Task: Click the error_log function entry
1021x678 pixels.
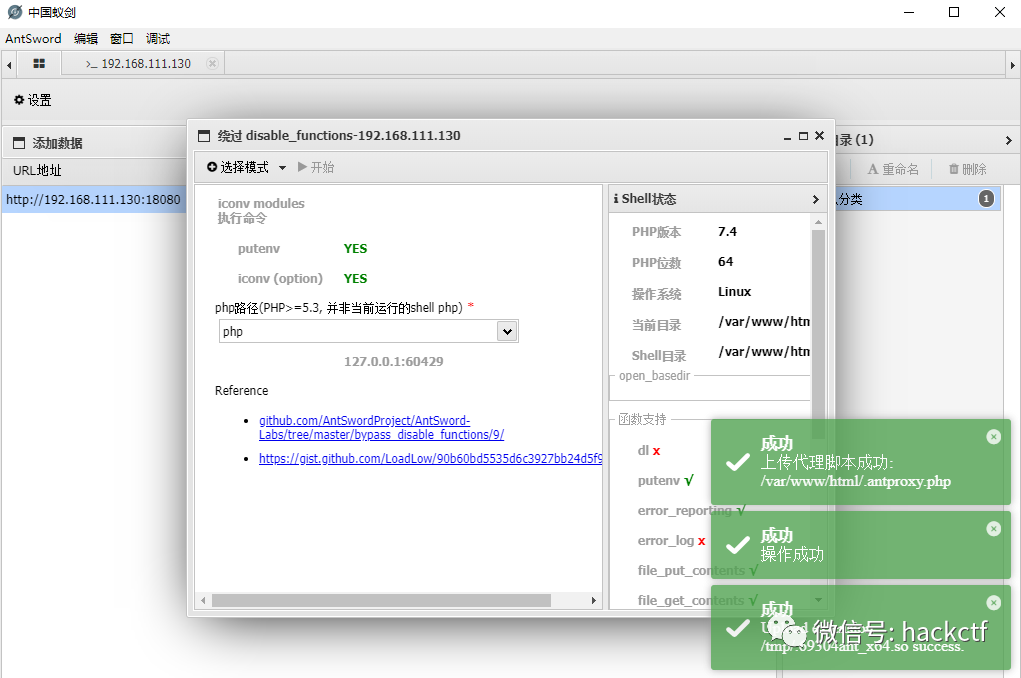Action: click(671, 541)
